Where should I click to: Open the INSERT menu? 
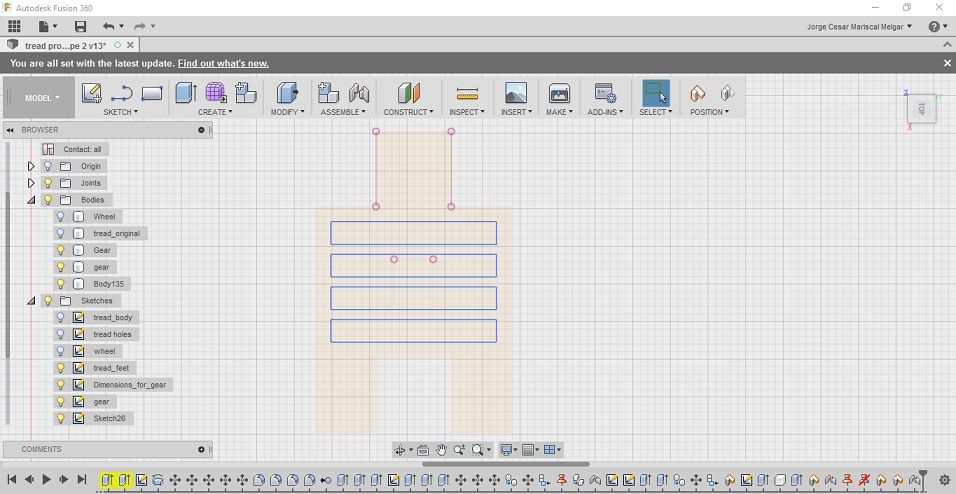coord(516,112)
